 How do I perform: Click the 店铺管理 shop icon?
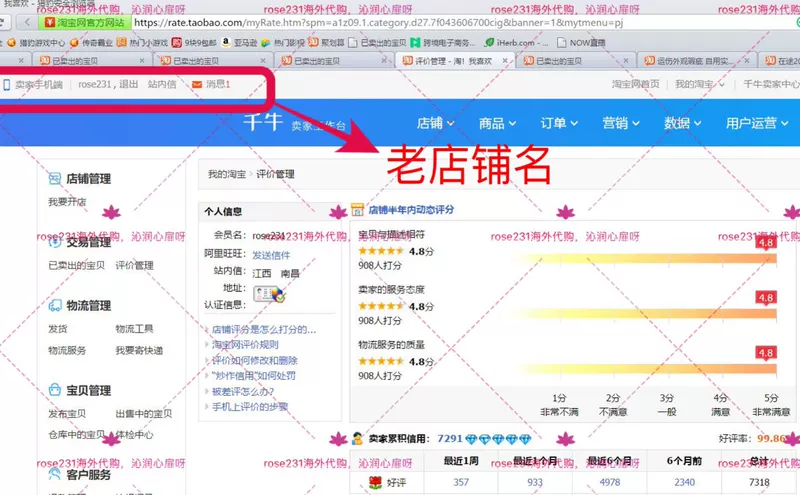[55, 178]
